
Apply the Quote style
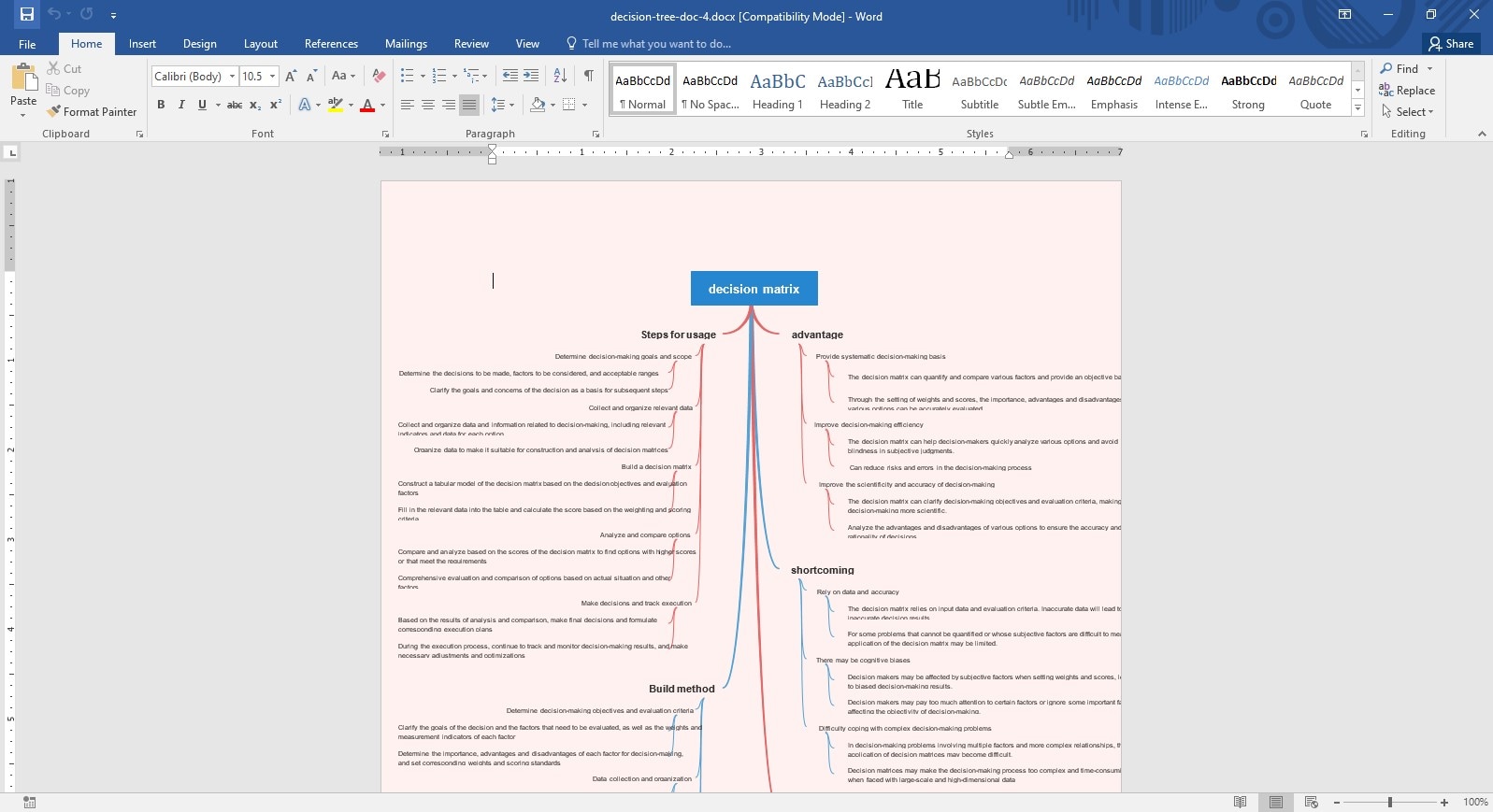click(x=1316, y=90)
